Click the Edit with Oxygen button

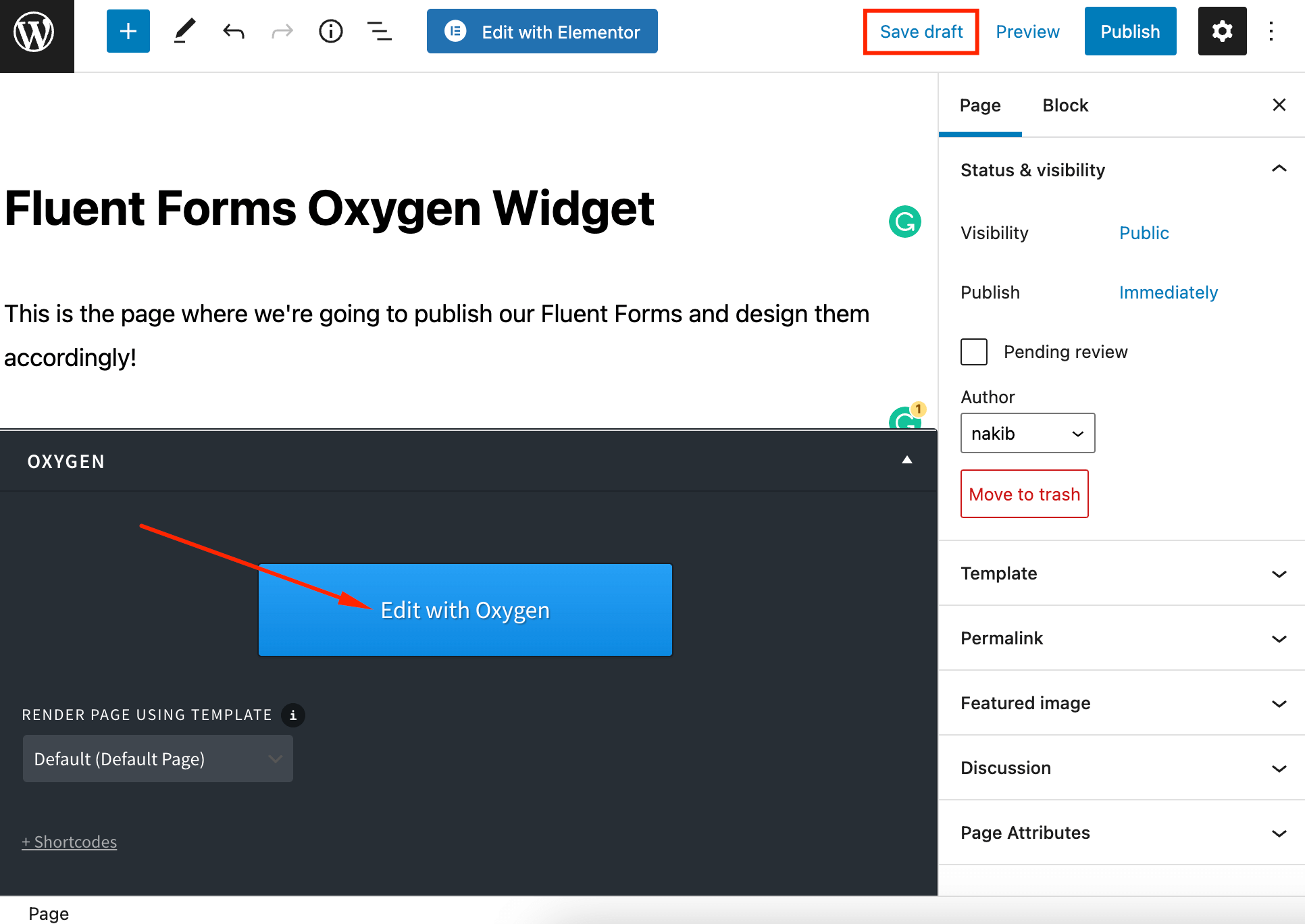tap(465, 609)
